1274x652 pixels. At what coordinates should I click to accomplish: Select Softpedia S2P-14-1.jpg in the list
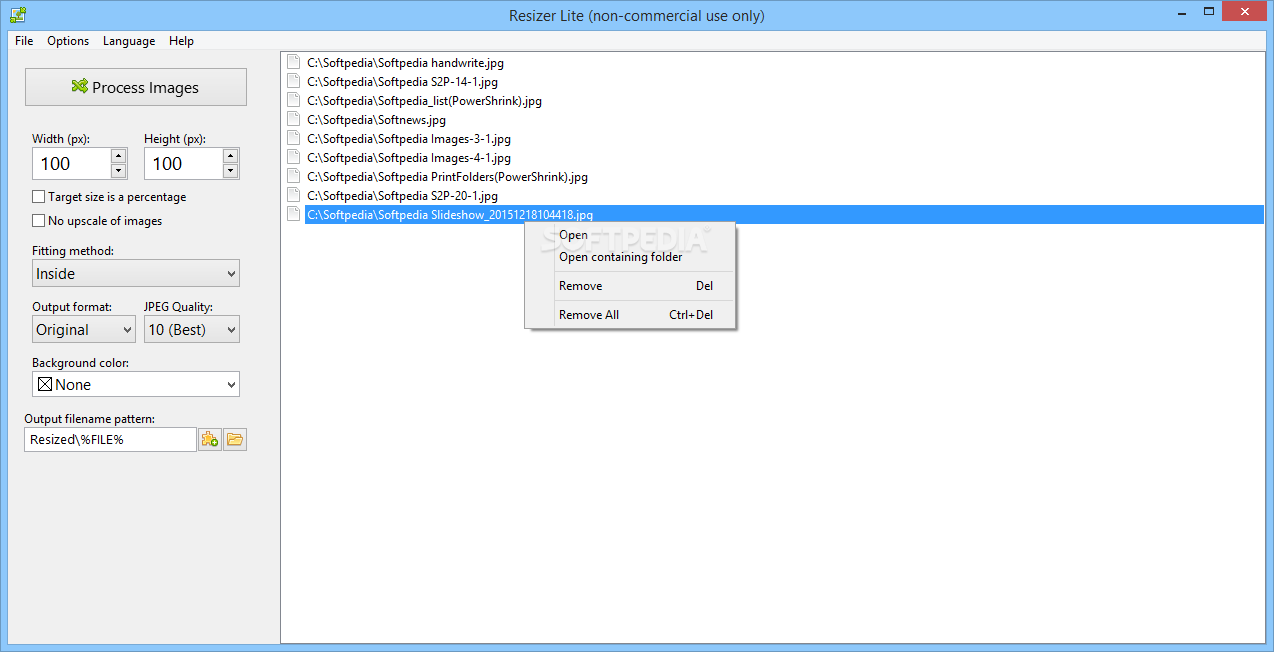click(402, 81)
